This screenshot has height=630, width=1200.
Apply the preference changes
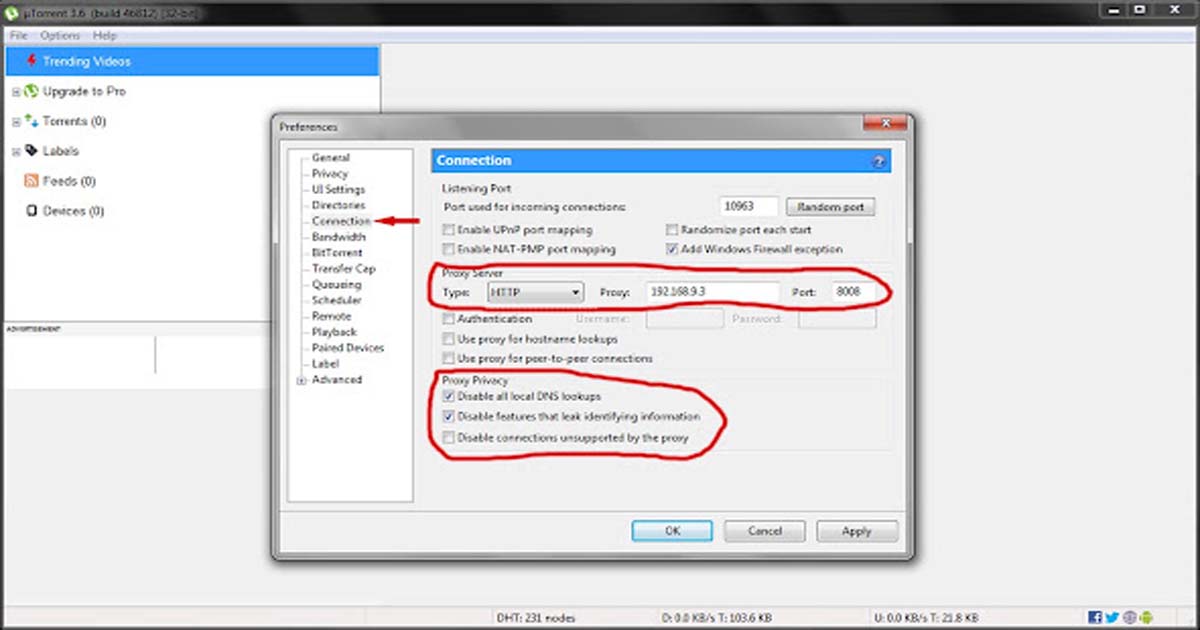pos(857,531)
